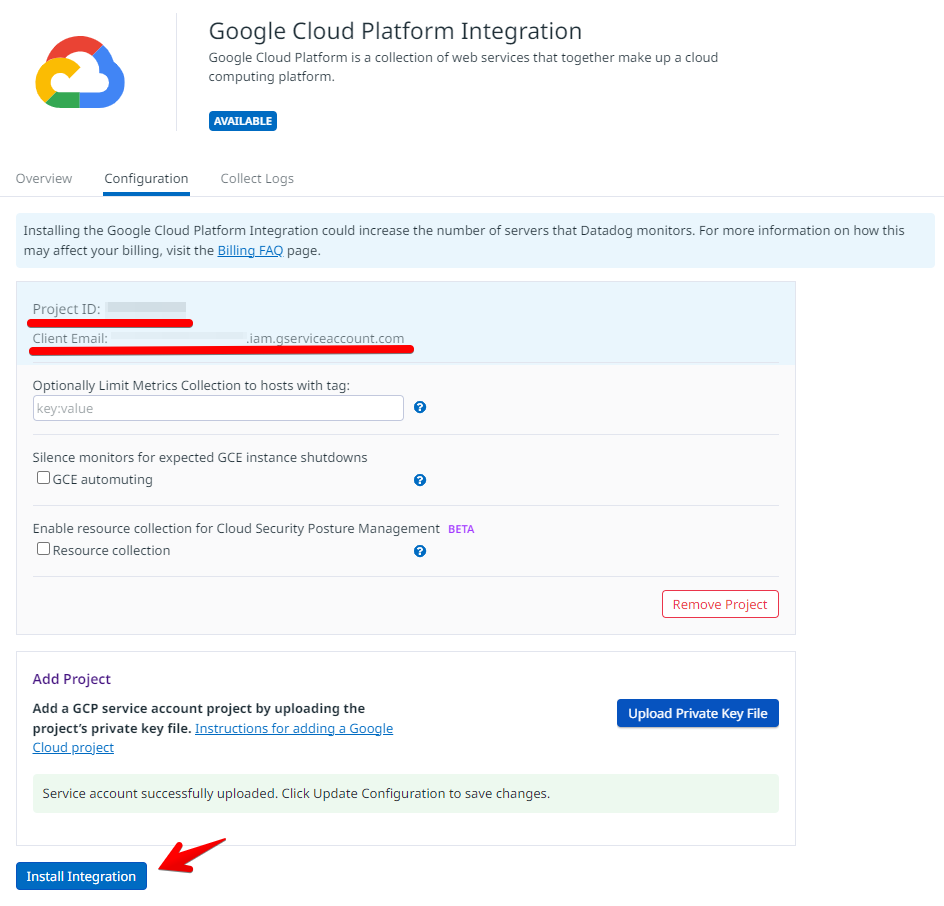Click the Client Email service account address
Viewport: 944px width, 906px height.
(324, 339)
